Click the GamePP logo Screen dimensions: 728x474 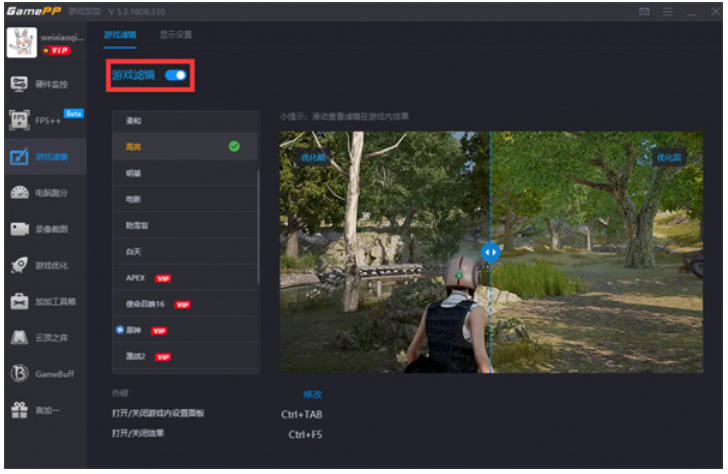coord(34,11)
